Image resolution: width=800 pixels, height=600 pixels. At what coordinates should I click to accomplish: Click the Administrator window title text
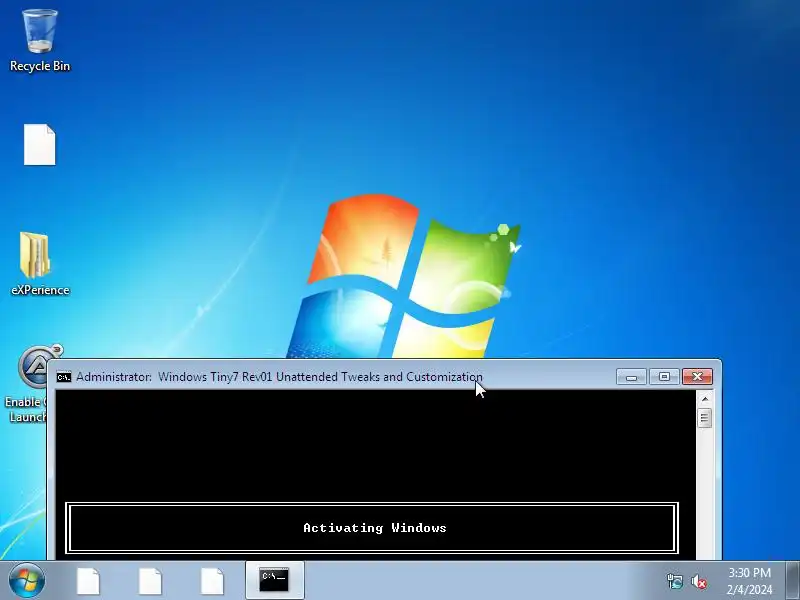pyautogui.click(x=279, y=377)
